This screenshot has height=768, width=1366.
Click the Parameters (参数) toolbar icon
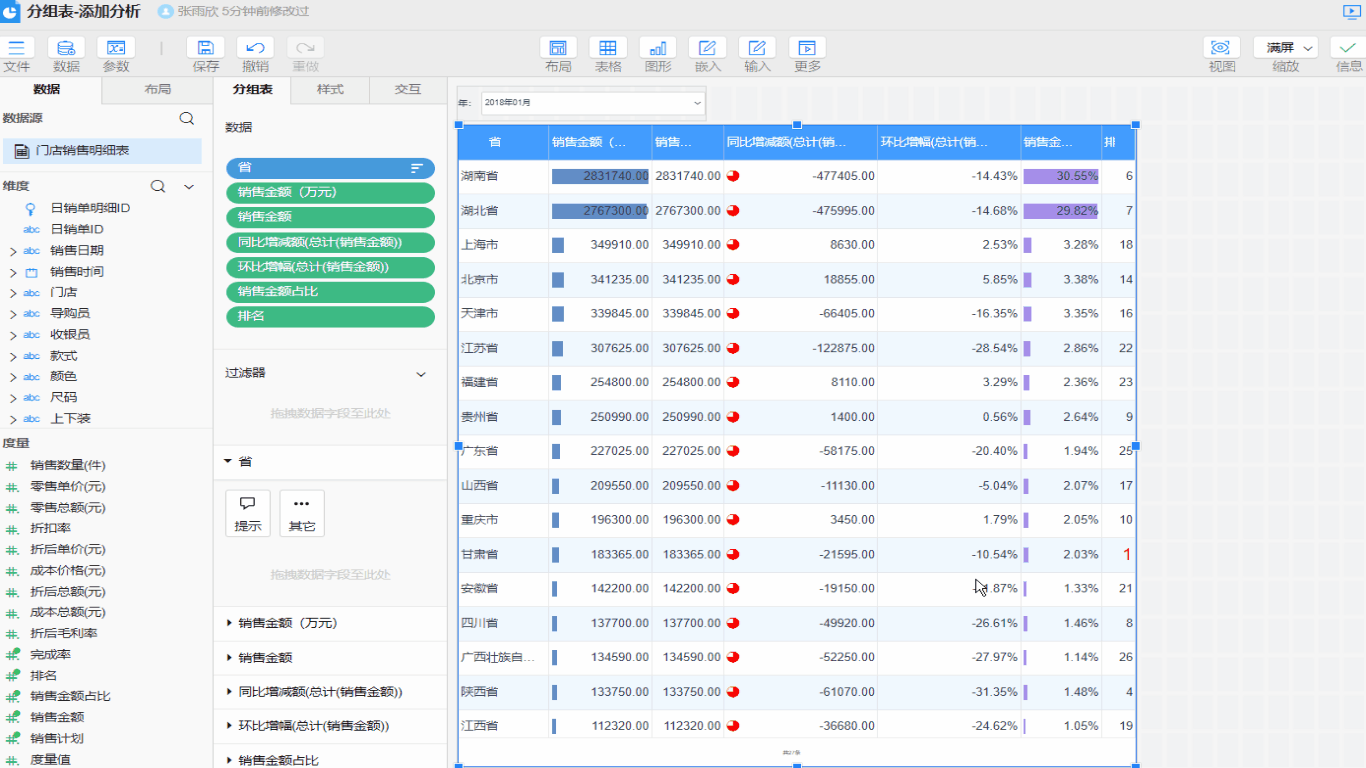point(116,48)
